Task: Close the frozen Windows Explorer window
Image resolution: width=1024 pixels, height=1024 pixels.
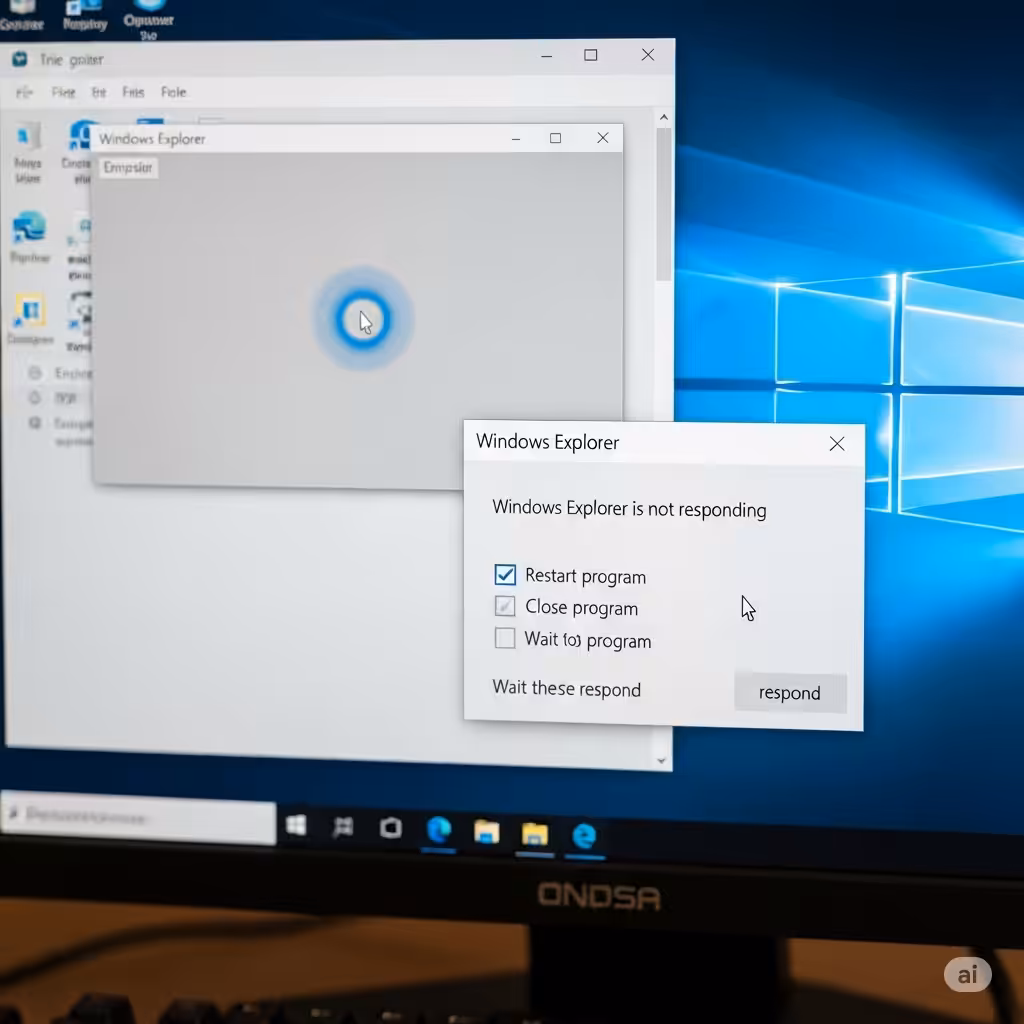Action: [603, 138]
